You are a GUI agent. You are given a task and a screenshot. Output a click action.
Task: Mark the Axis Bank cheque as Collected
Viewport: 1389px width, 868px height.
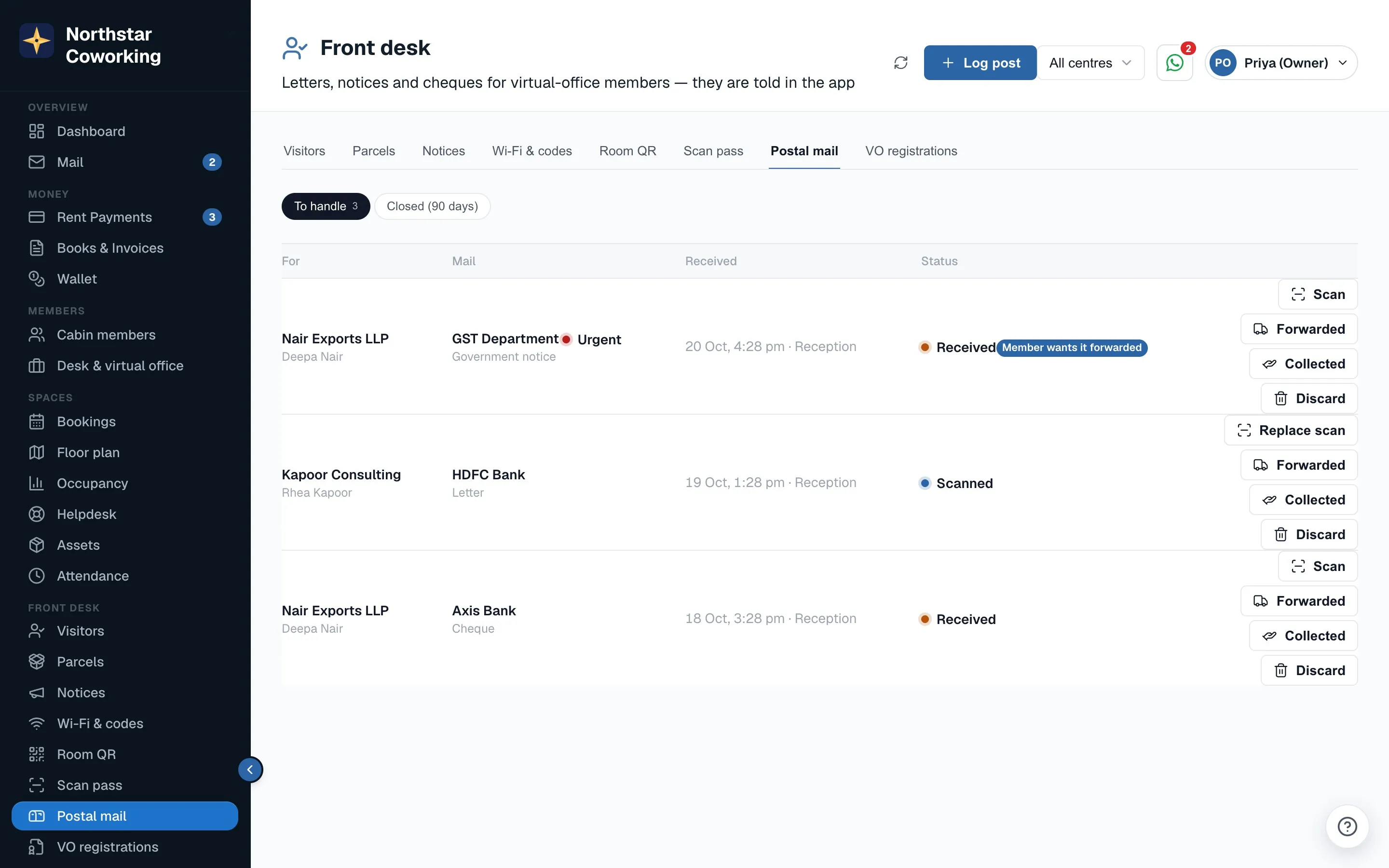coord(1303,636)
